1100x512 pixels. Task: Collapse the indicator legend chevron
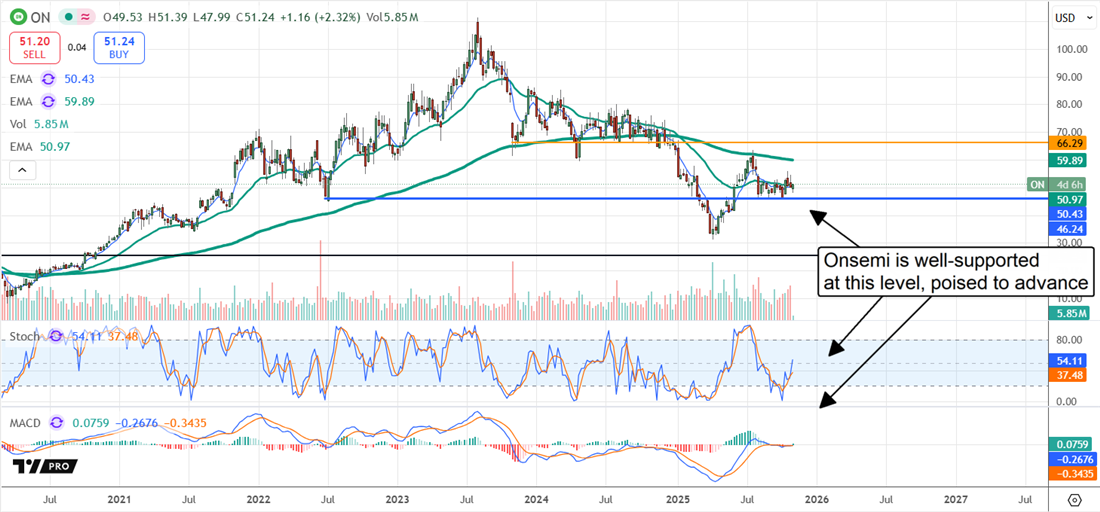pyautogui.click(x=21, y=169)
